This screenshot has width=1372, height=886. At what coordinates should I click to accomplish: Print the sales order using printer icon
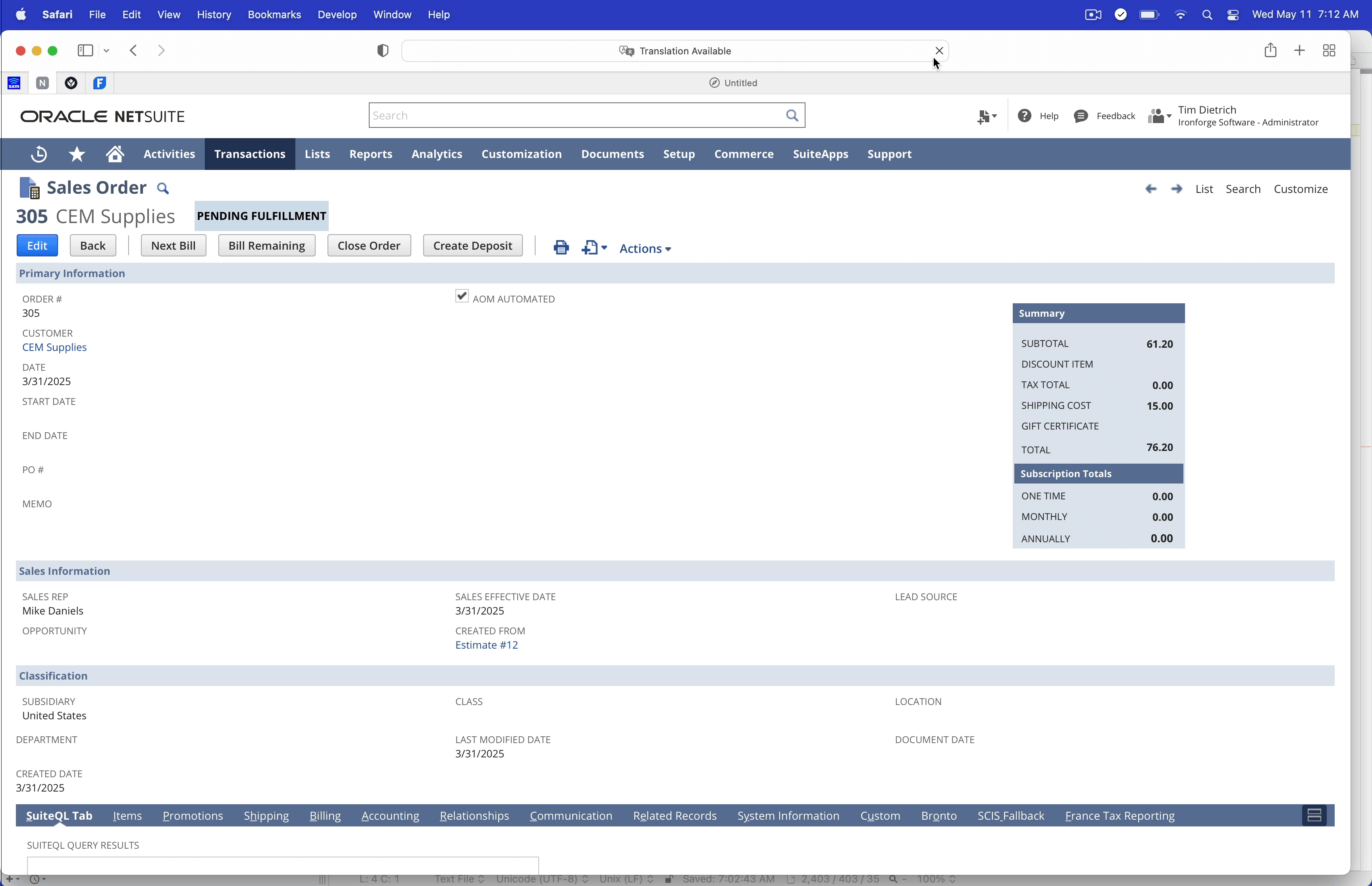pos(561,248)
